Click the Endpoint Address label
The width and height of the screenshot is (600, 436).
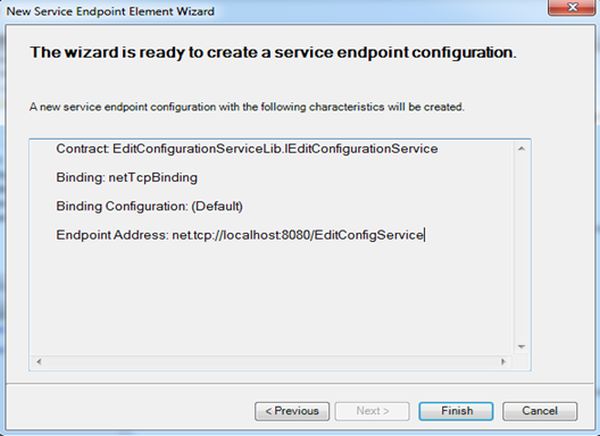pos(112,235)
